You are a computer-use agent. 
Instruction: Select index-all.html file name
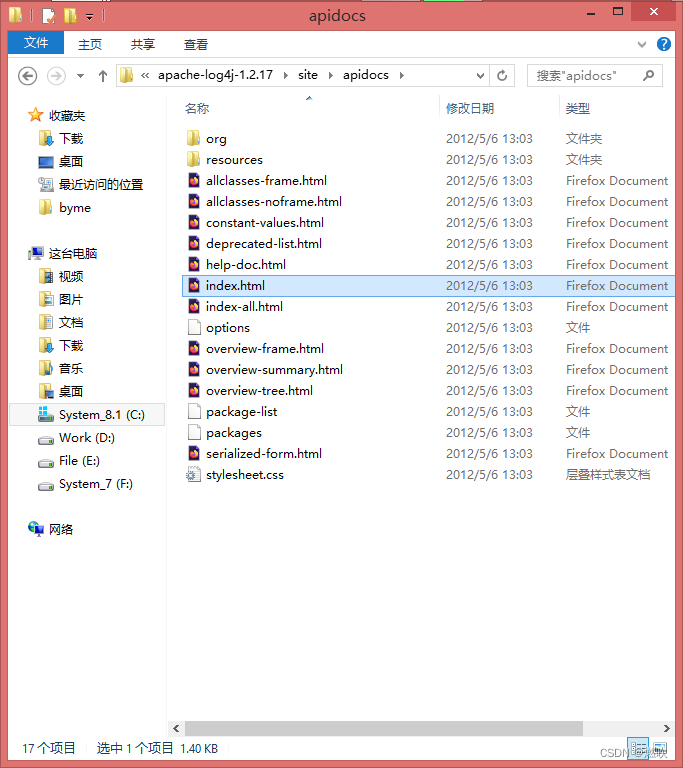[244, 307]
